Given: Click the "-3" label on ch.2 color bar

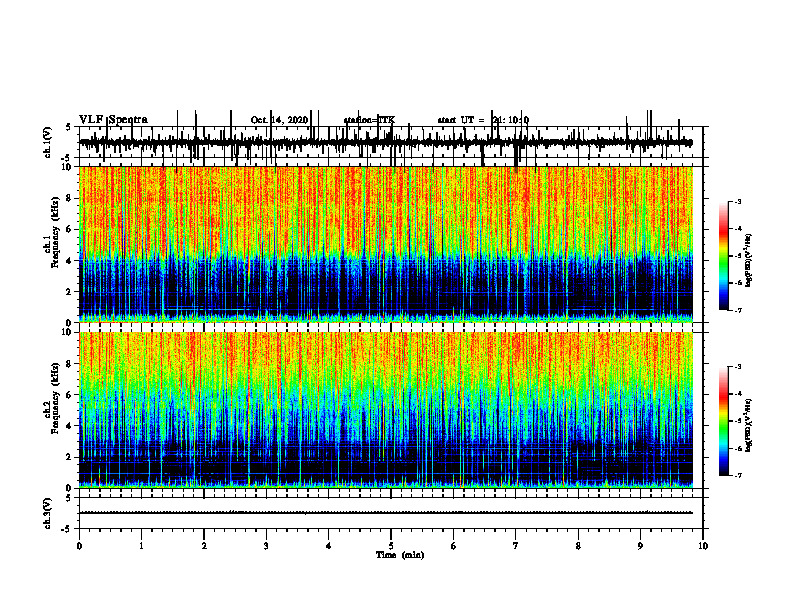Looking at the screenshot, I should pos(738,367).
